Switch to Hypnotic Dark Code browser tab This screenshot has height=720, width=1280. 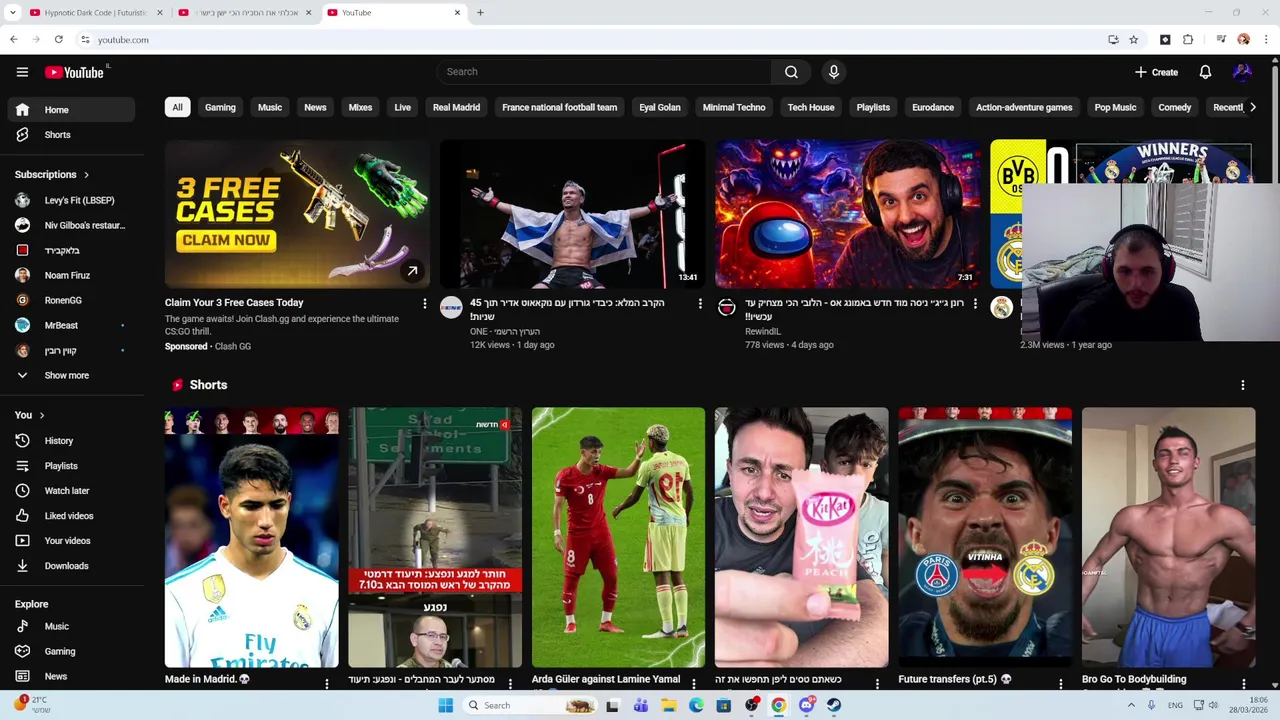(x=96, y=13)
